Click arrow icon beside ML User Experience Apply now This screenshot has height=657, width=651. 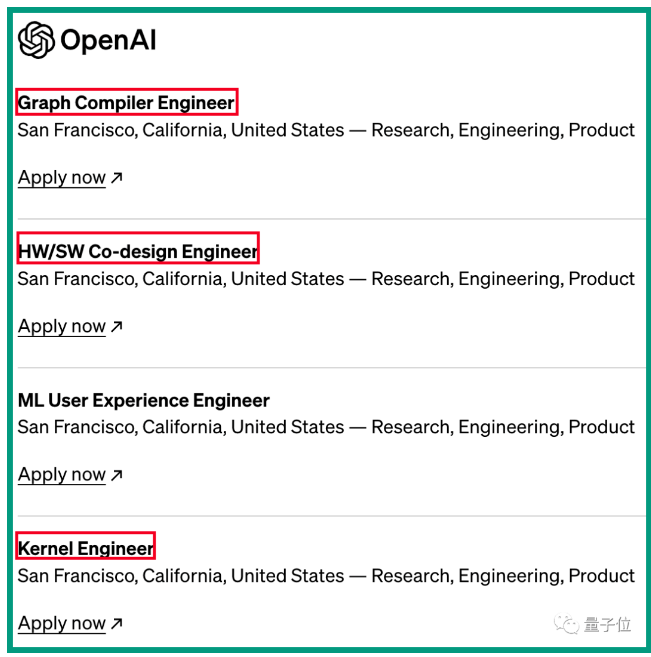116,475
